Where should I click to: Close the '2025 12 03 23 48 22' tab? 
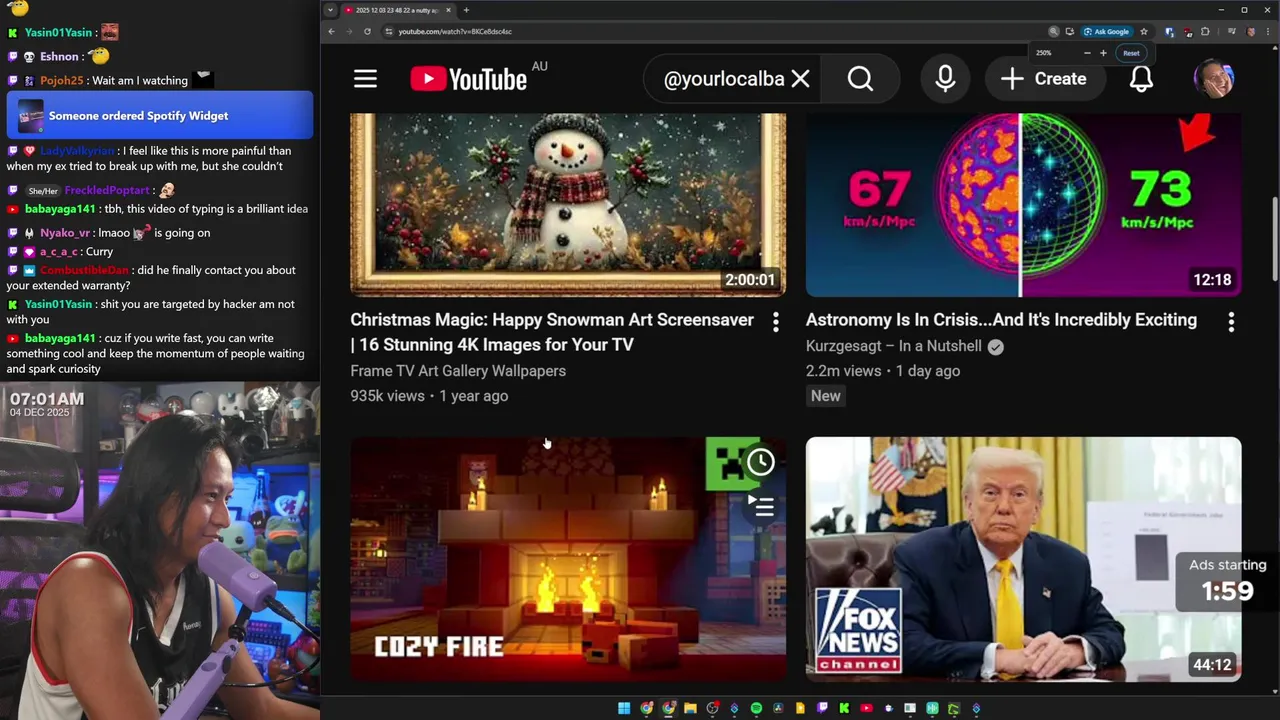point(448,10)
